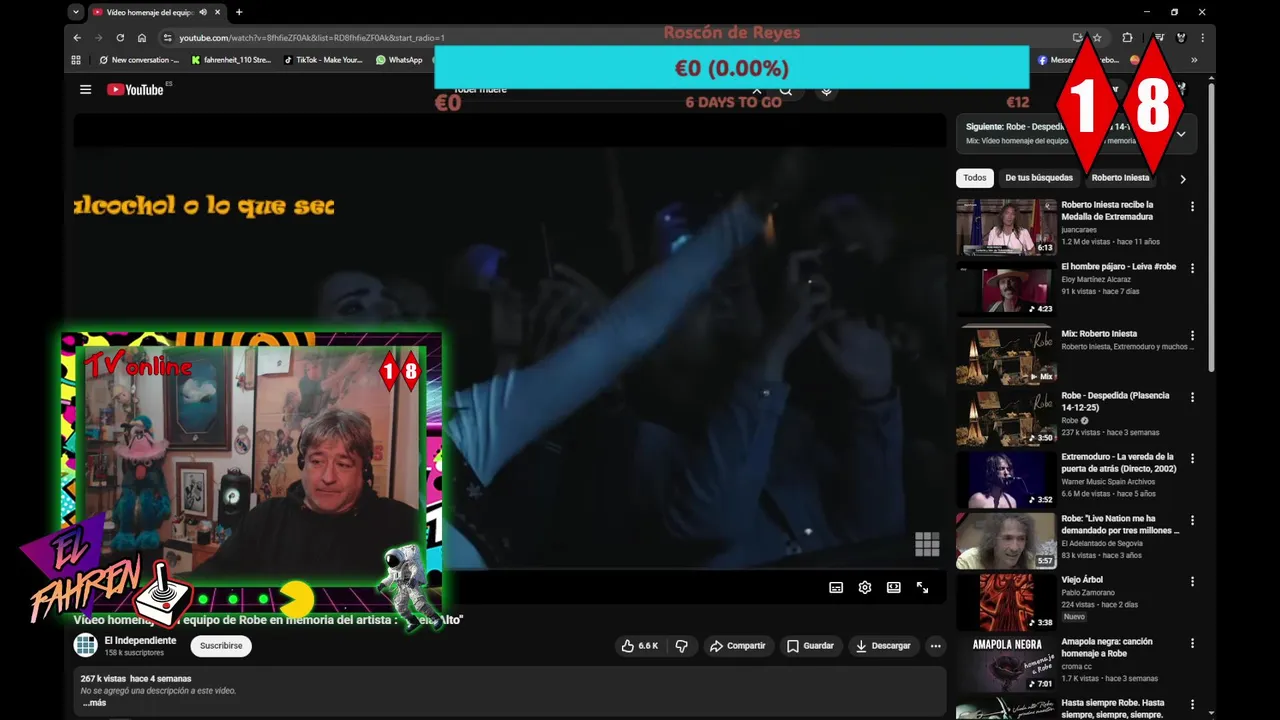Open the tab search dropdown arrow
This screenshot has width=1280, height=720.
pos(76,12)
